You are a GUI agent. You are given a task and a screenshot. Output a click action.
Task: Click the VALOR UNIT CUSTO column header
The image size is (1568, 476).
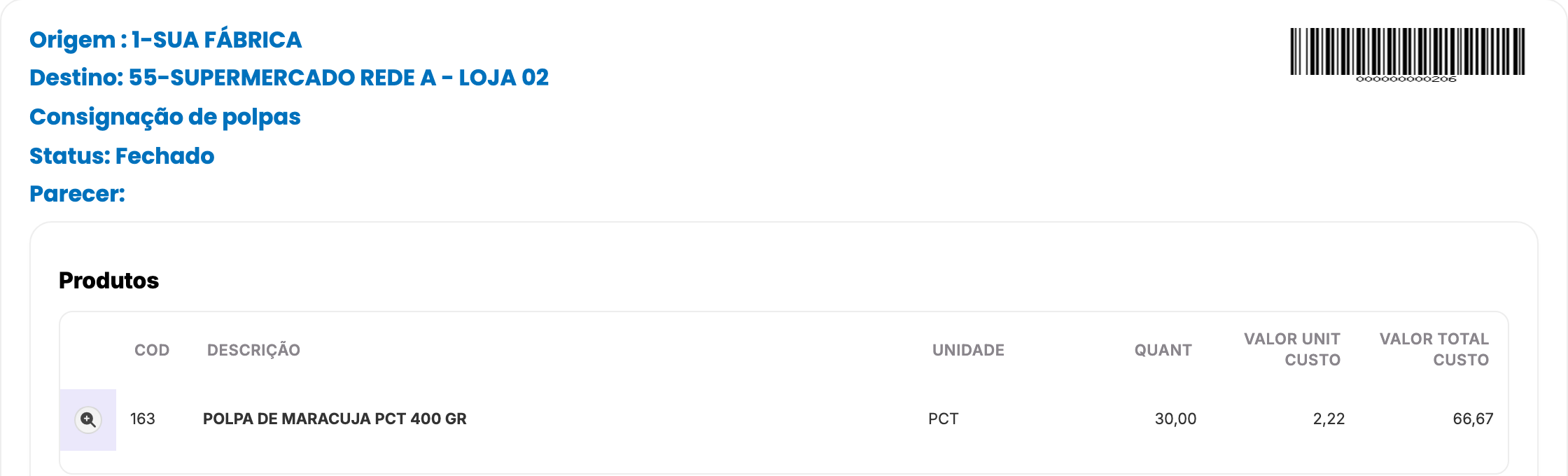1292,349
